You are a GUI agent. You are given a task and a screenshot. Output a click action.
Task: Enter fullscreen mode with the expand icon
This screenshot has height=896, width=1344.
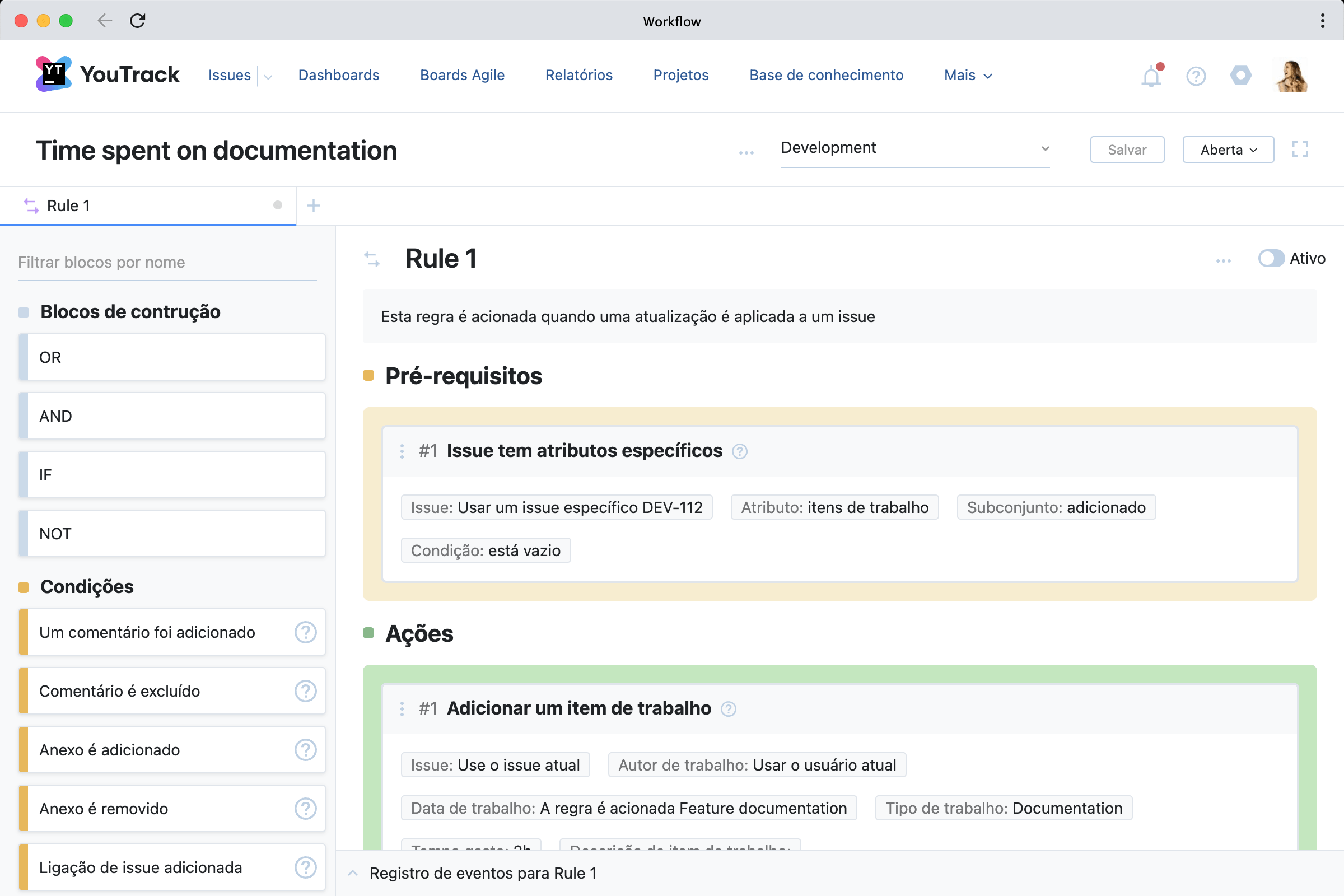(1300, 150)
